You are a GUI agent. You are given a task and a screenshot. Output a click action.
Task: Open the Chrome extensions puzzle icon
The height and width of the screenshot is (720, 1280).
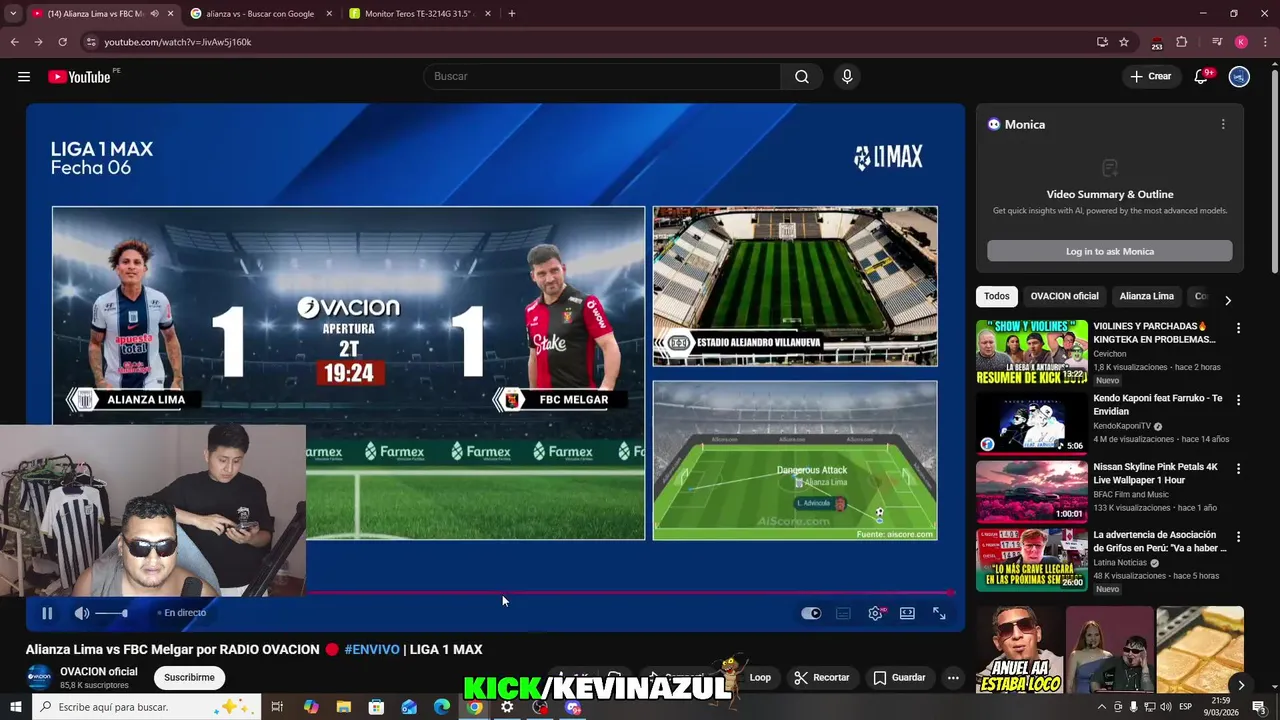tap(1181, 42)
